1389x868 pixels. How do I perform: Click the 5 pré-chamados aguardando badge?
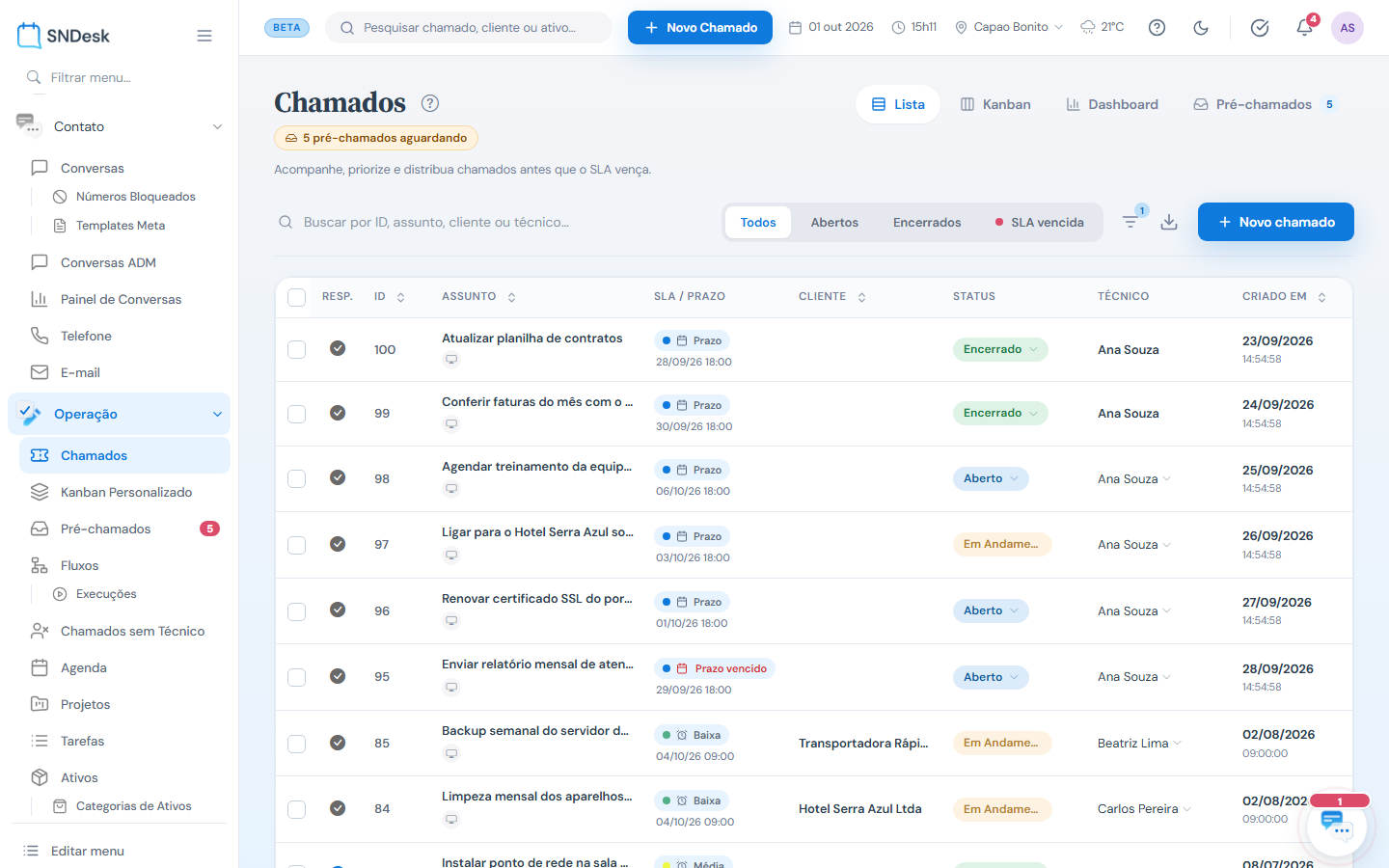[x=376, y=138]
